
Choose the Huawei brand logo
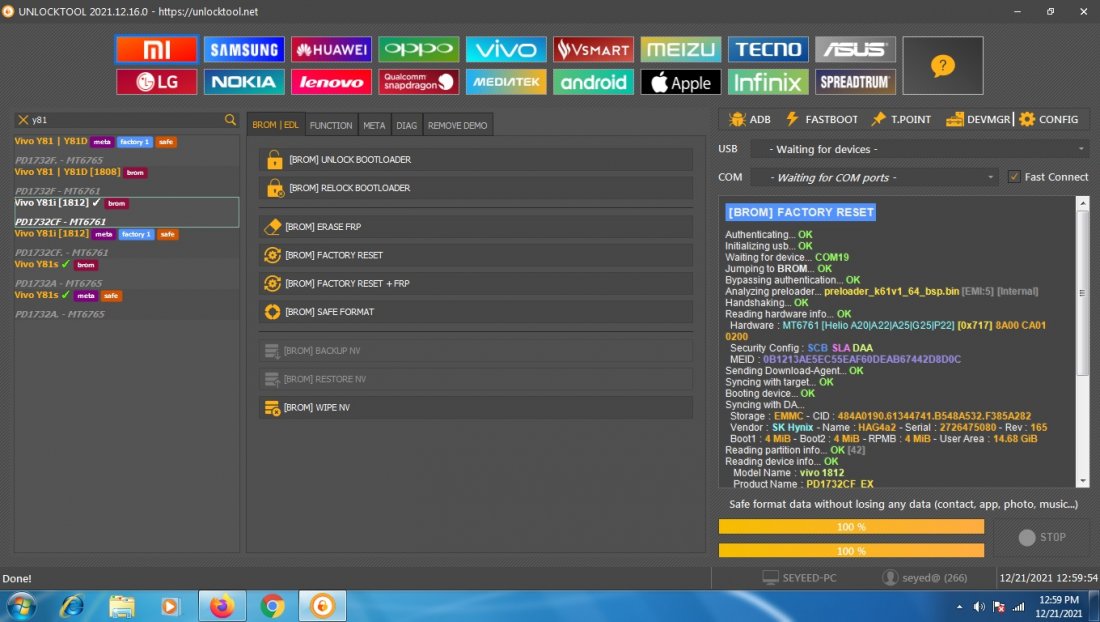tap(331, 49)
